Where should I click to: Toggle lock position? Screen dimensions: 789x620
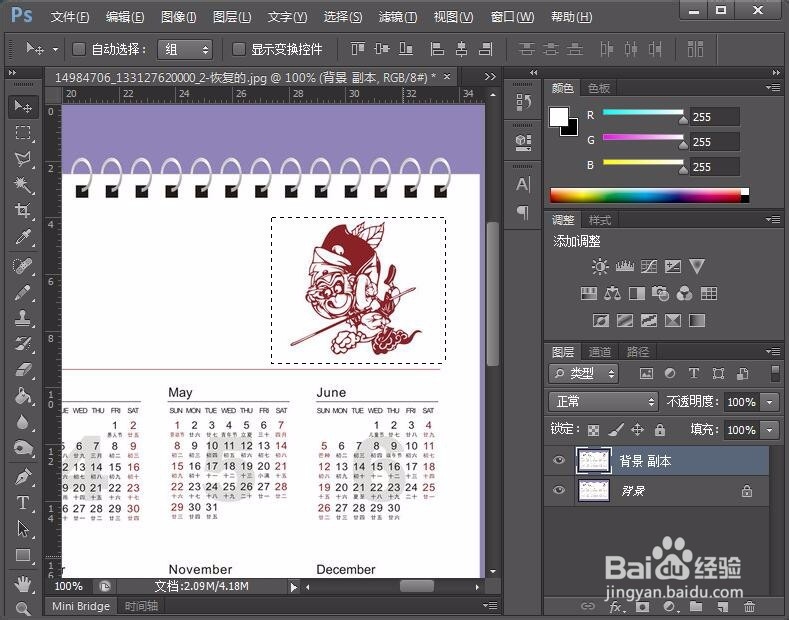[x=638, y=429]
